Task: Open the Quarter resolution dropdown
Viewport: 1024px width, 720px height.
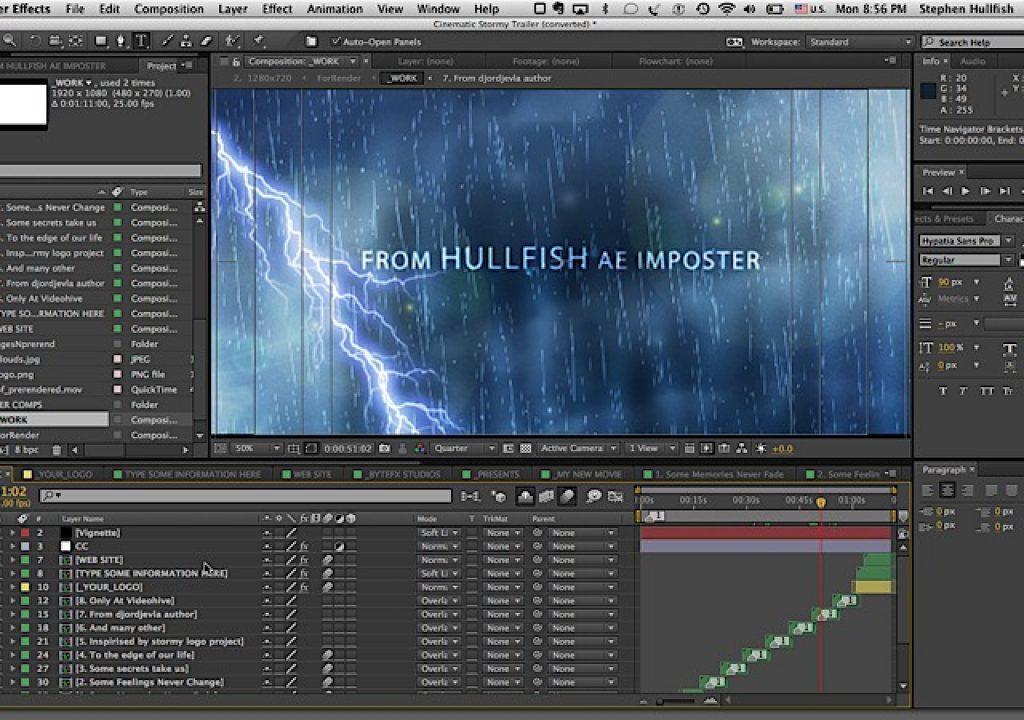Action: point(464,448)
